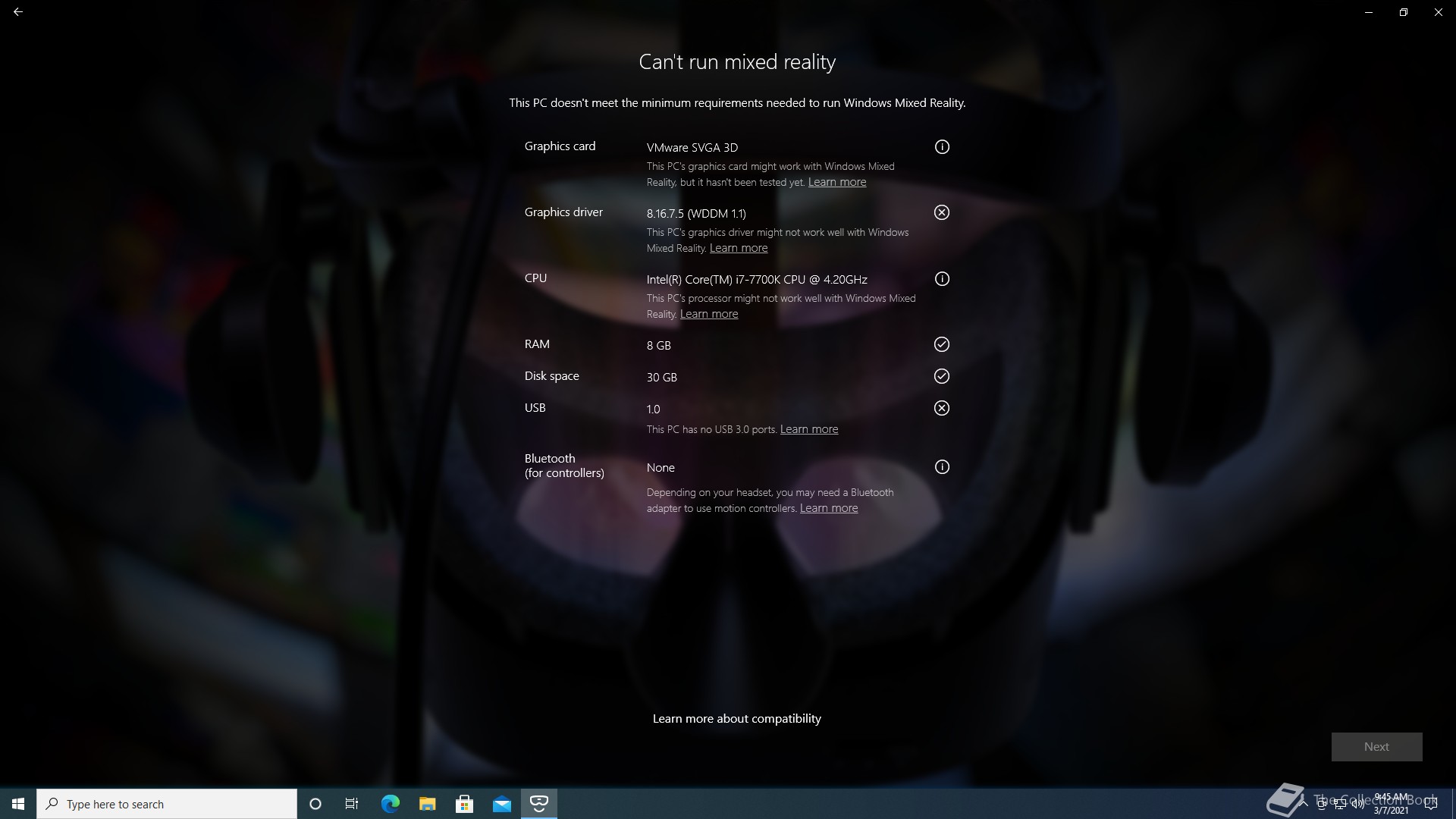The image size is (1456, 819).
Task: Click the taskbar clock showing 3/7/2021
Action: (x=1391, y=804)
